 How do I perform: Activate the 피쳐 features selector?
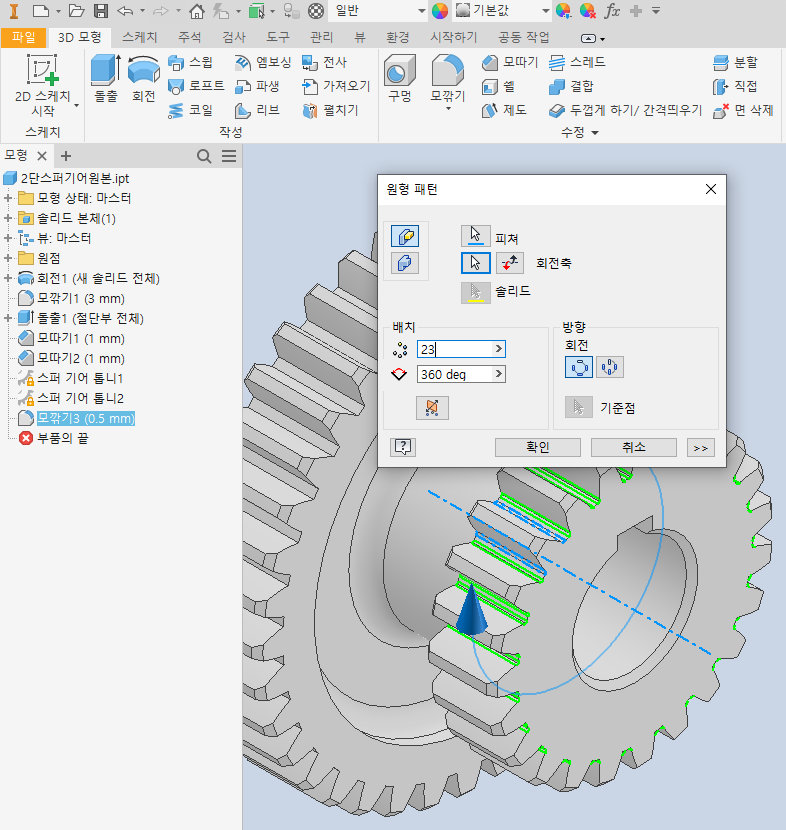click(x=475, y=236)
